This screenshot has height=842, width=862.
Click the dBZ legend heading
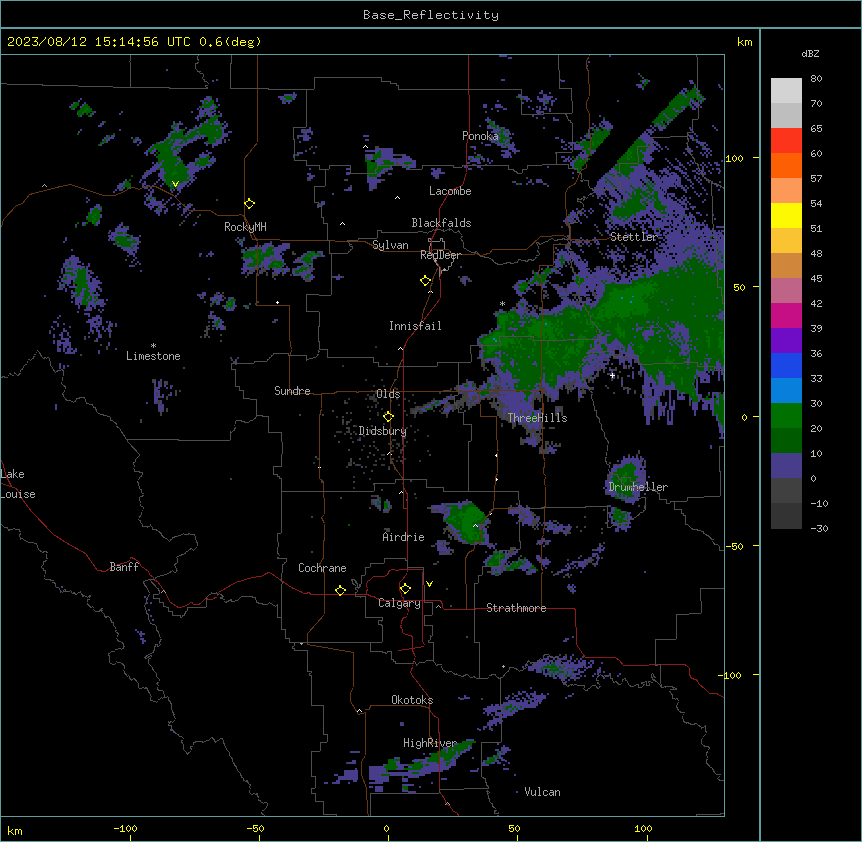(810, 53)
